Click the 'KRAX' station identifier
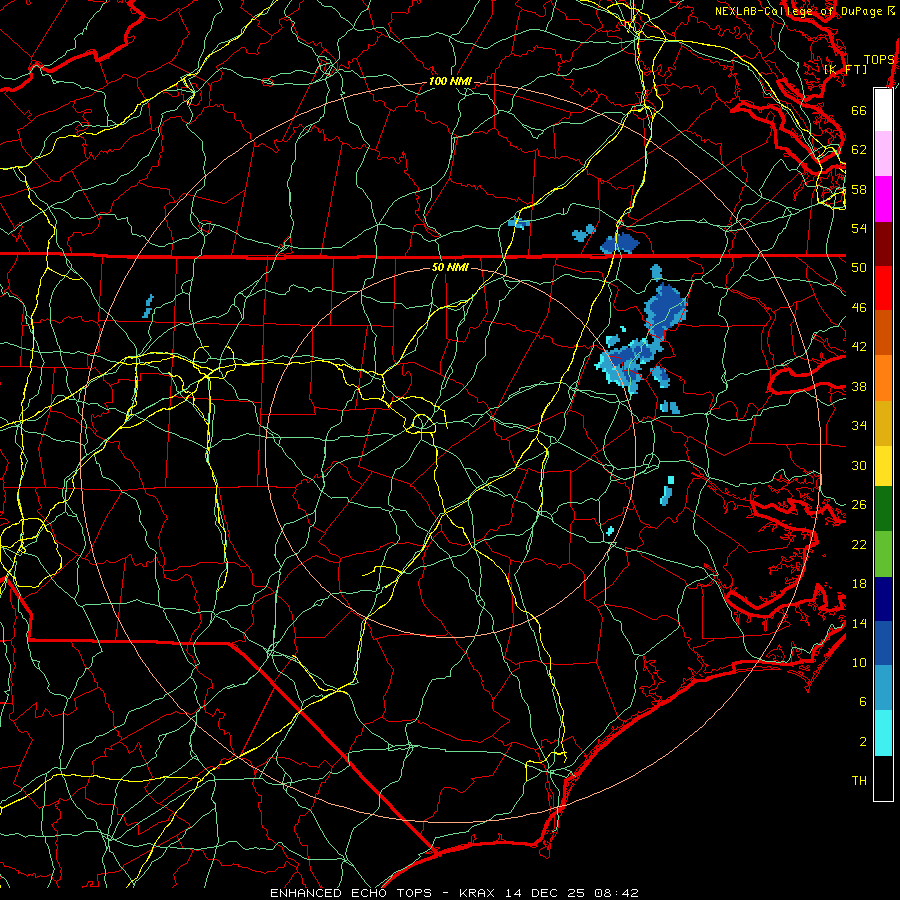 pos(478,893)
